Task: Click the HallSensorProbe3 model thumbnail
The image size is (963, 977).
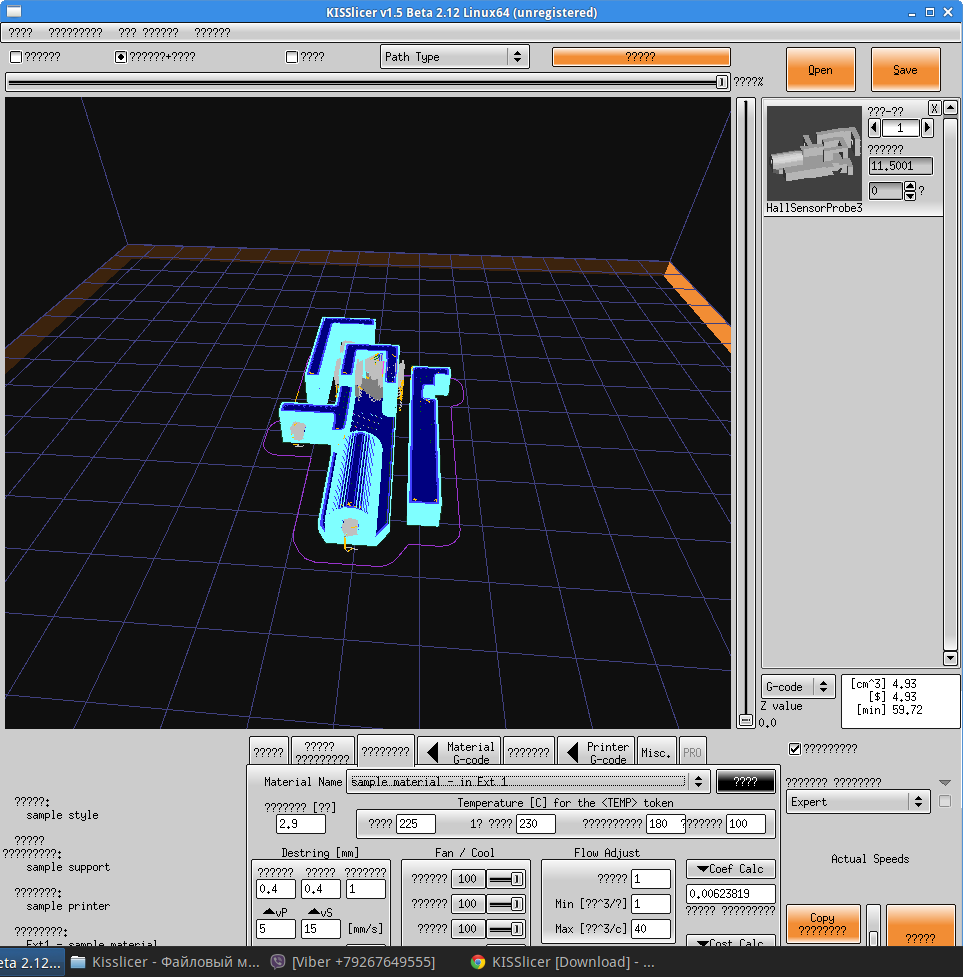Action: pos(814,153)
